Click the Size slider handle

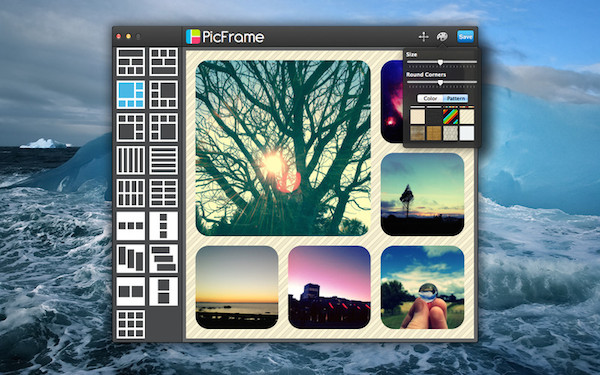point(440,62)
